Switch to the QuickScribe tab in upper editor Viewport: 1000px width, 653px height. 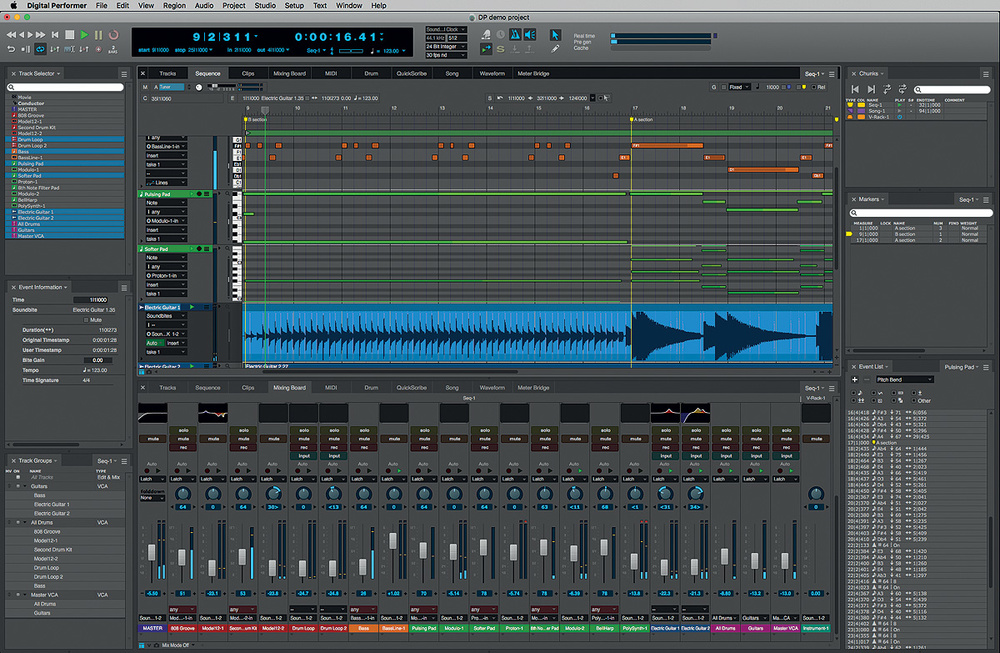coord(411,73)
